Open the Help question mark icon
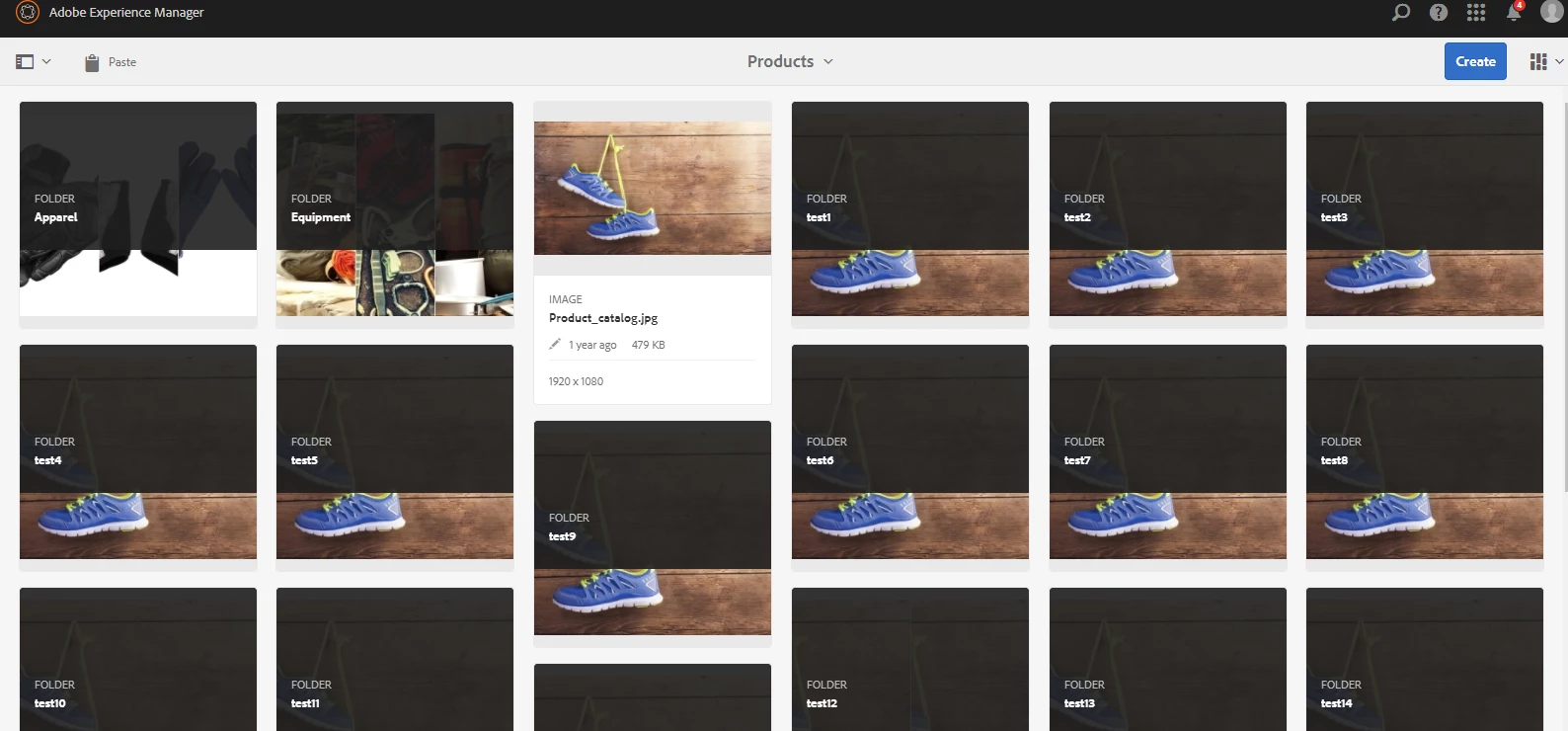This screenshot has width=1568, height=731. 1439,12
